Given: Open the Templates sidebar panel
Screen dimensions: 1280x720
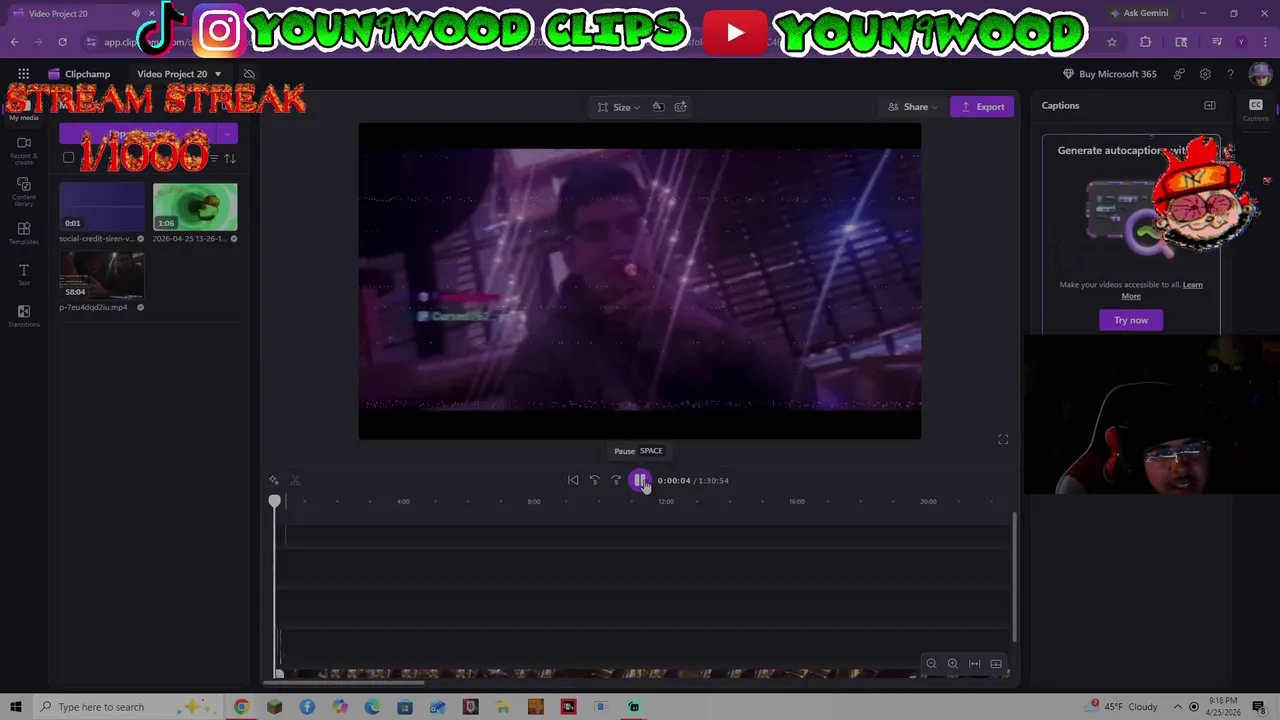Looking at the screenshot, I should [24, 234].
